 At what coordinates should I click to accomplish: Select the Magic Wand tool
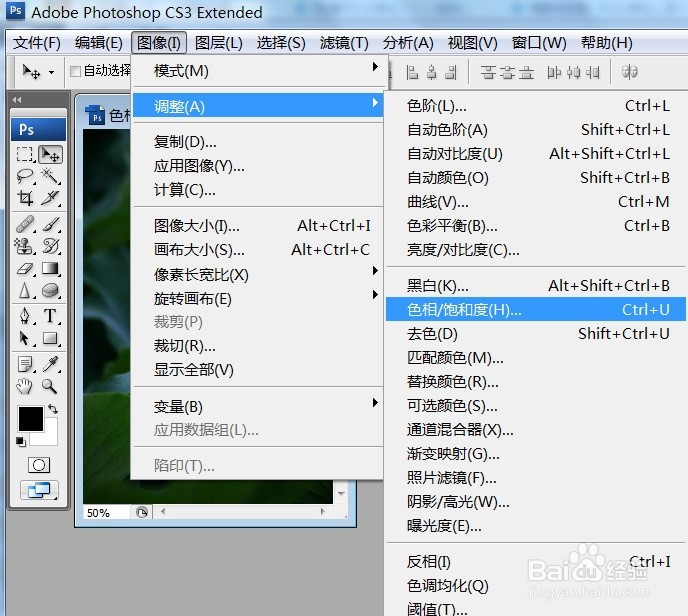pyautogui.click(x=50, y=176)
